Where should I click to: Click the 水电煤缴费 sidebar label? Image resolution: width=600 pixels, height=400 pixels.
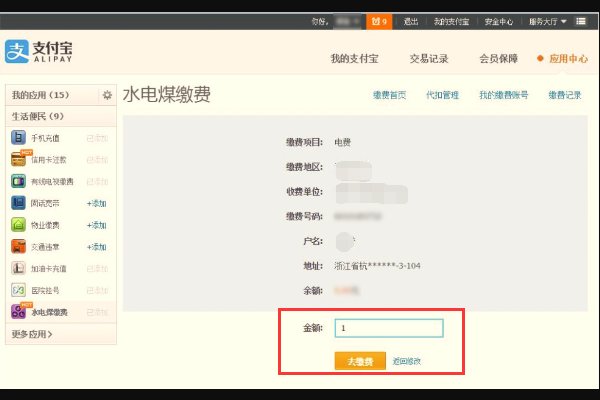pyautogui.click(x=49, y=312)
